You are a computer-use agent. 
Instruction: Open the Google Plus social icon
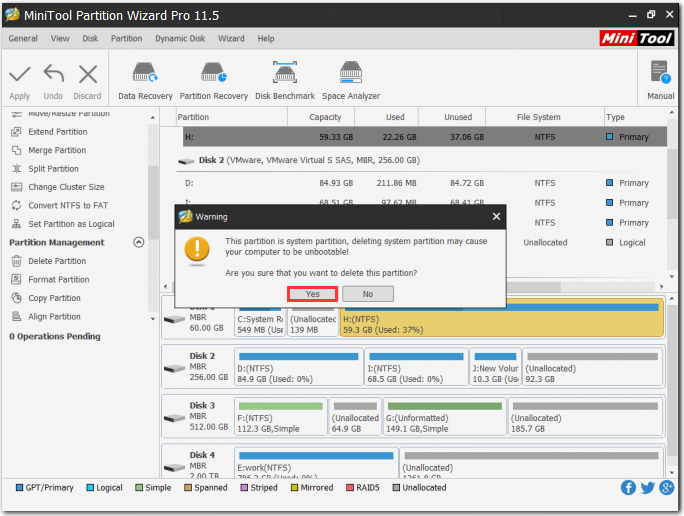(x=667, y=487)
